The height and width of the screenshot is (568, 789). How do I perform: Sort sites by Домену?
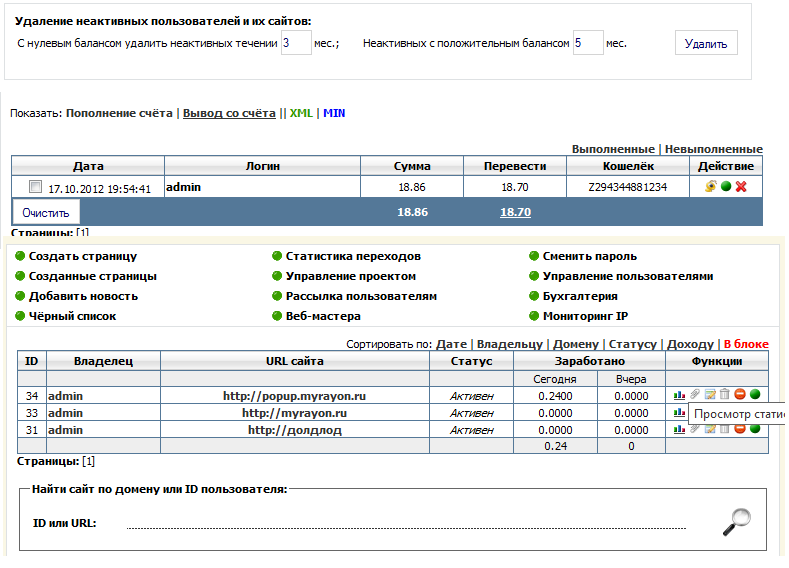tap(576, 344)
